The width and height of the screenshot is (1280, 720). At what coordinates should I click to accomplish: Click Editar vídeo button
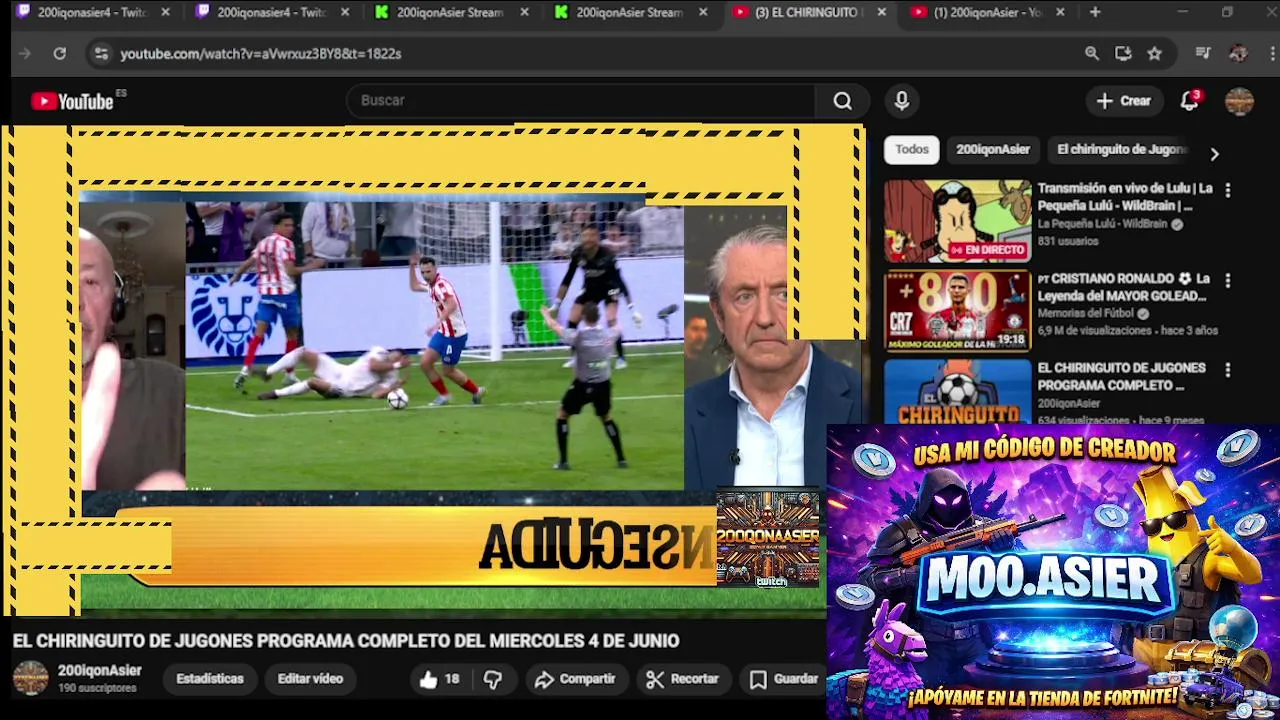(x=310, y=679)
